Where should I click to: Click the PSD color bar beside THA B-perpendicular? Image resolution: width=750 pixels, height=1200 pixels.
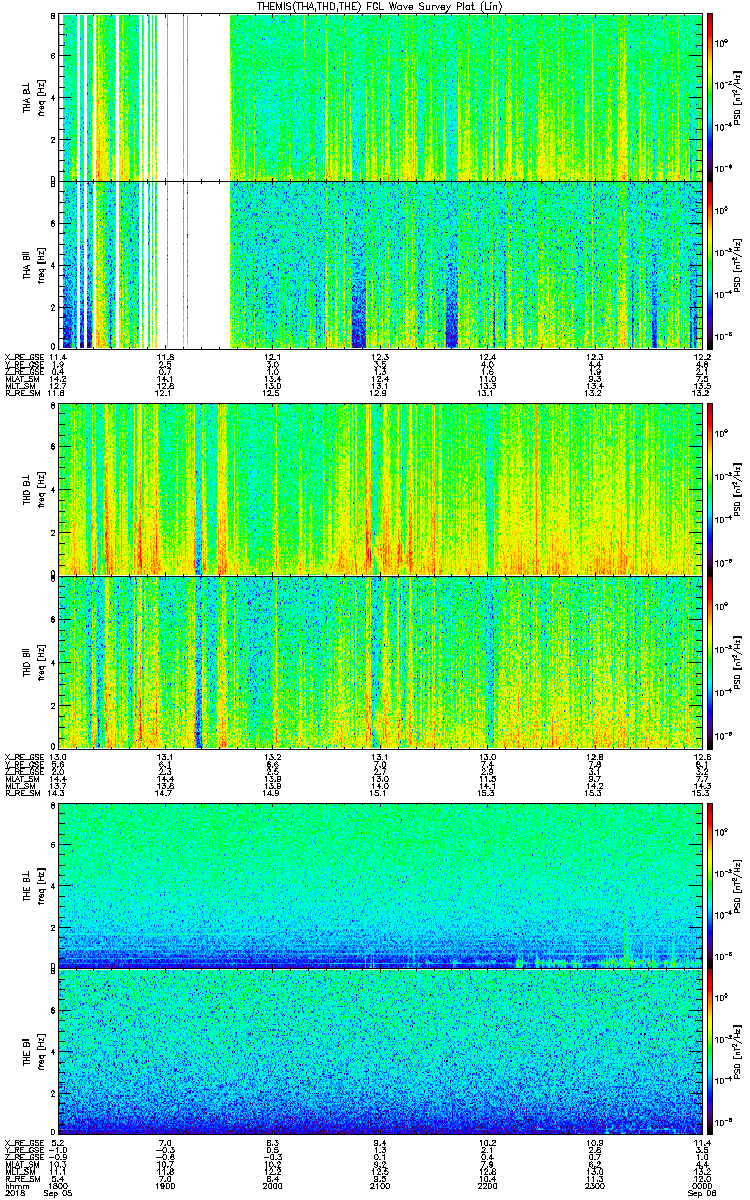pyautogui.click(x=711, y=97)
